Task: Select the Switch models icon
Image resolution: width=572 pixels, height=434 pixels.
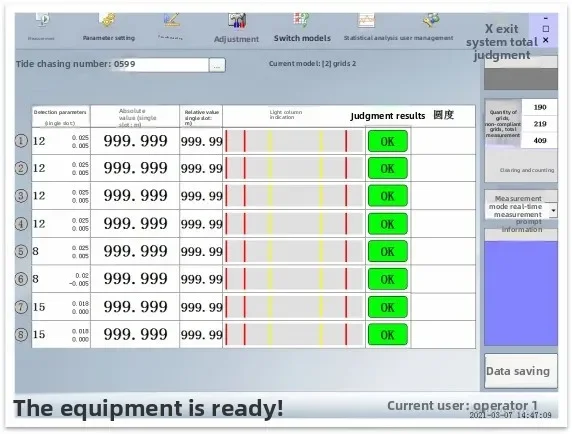Action: click(x=302, y=20)
